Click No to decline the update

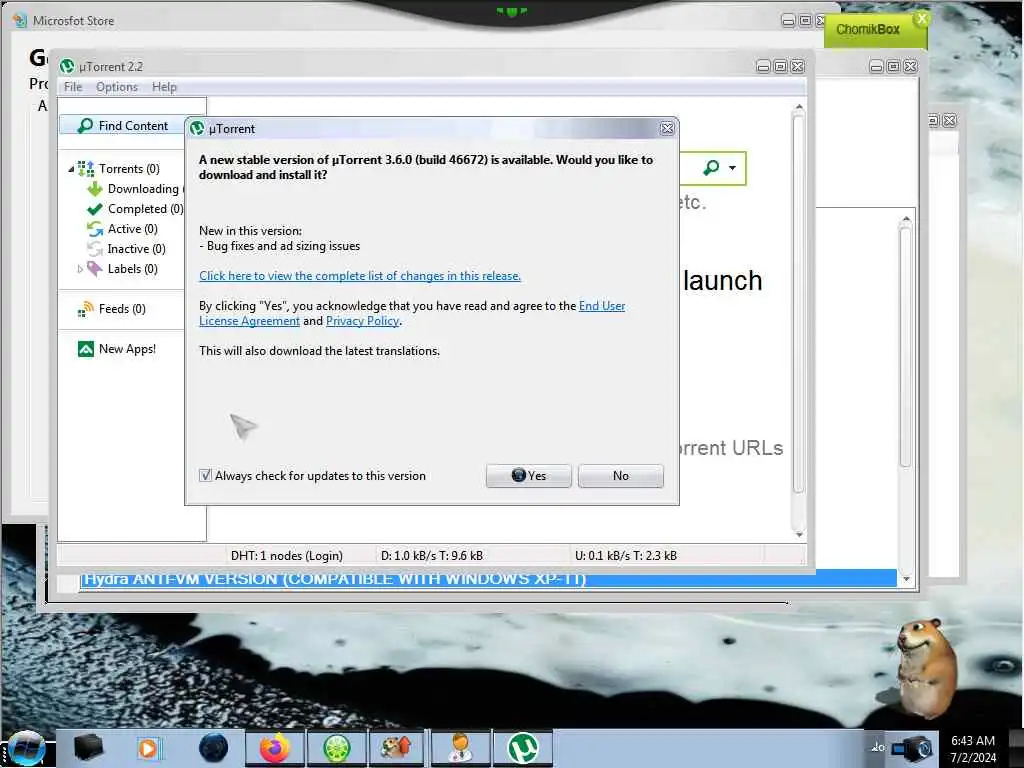pos(620,475)
